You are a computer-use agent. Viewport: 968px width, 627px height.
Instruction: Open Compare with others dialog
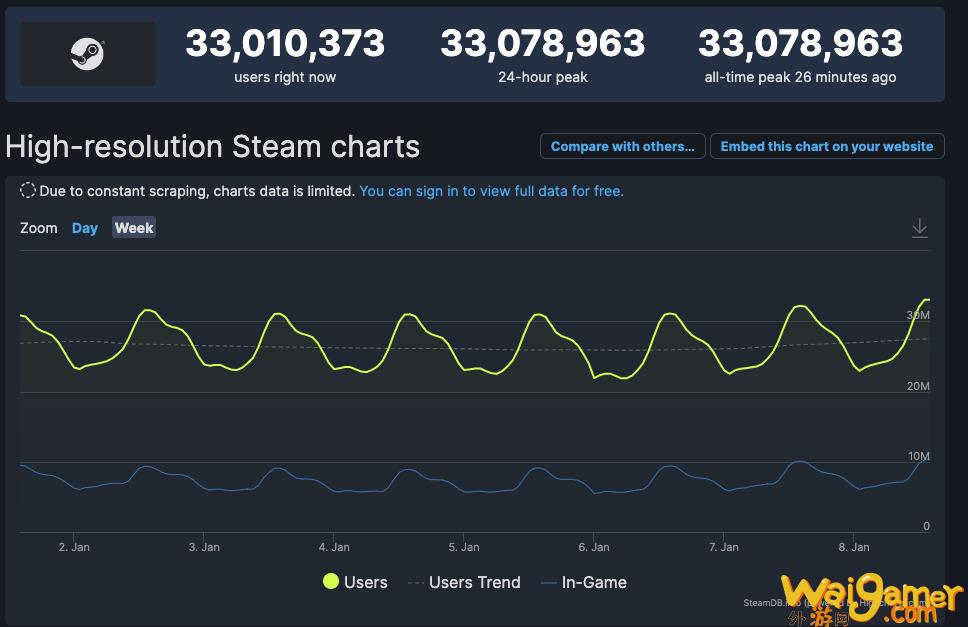(x=622, y=146)
